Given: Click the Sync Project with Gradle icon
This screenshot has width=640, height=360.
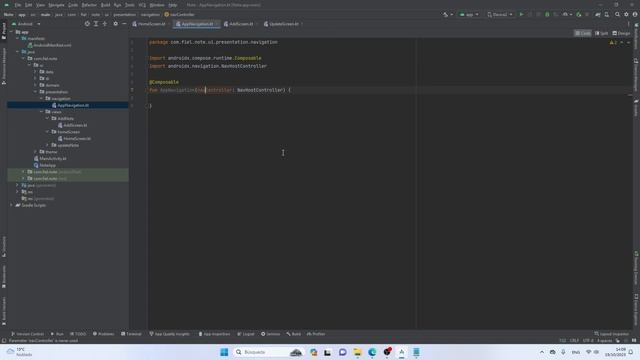Looking at the screenshot, I should coord(598,15).
